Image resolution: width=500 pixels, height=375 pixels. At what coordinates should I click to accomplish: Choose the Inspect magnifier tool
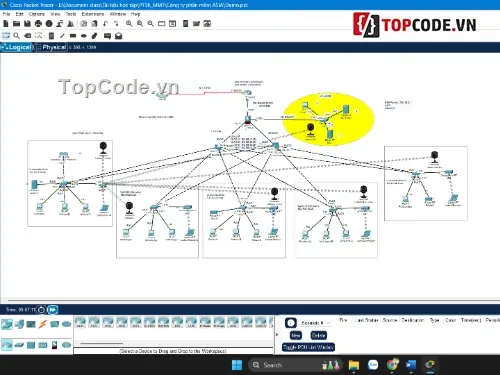coord(16,36)
